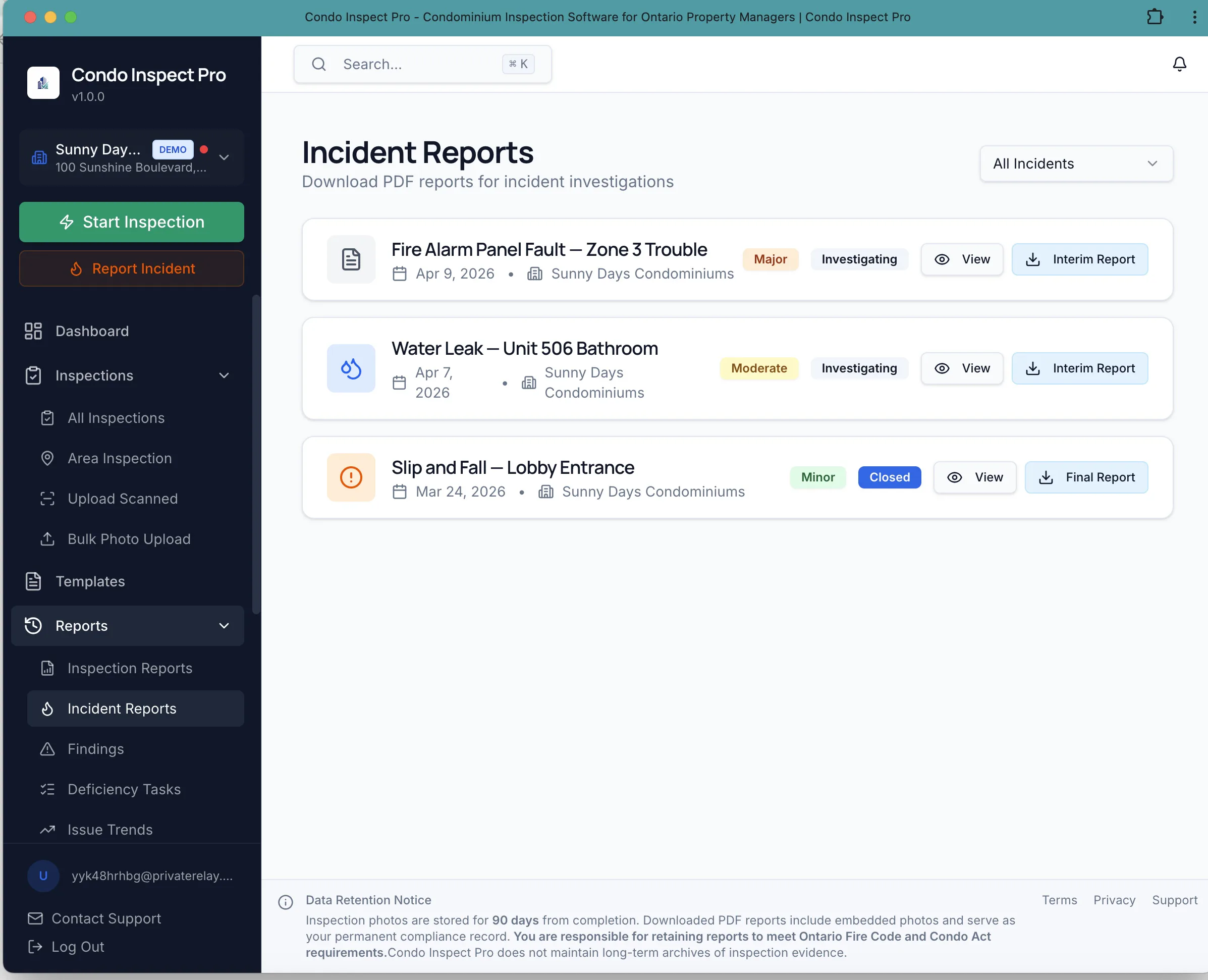1208x980 pixels.
Task: Click the calendar icon beside Mar 24, 2026
Action: (400, 492)
